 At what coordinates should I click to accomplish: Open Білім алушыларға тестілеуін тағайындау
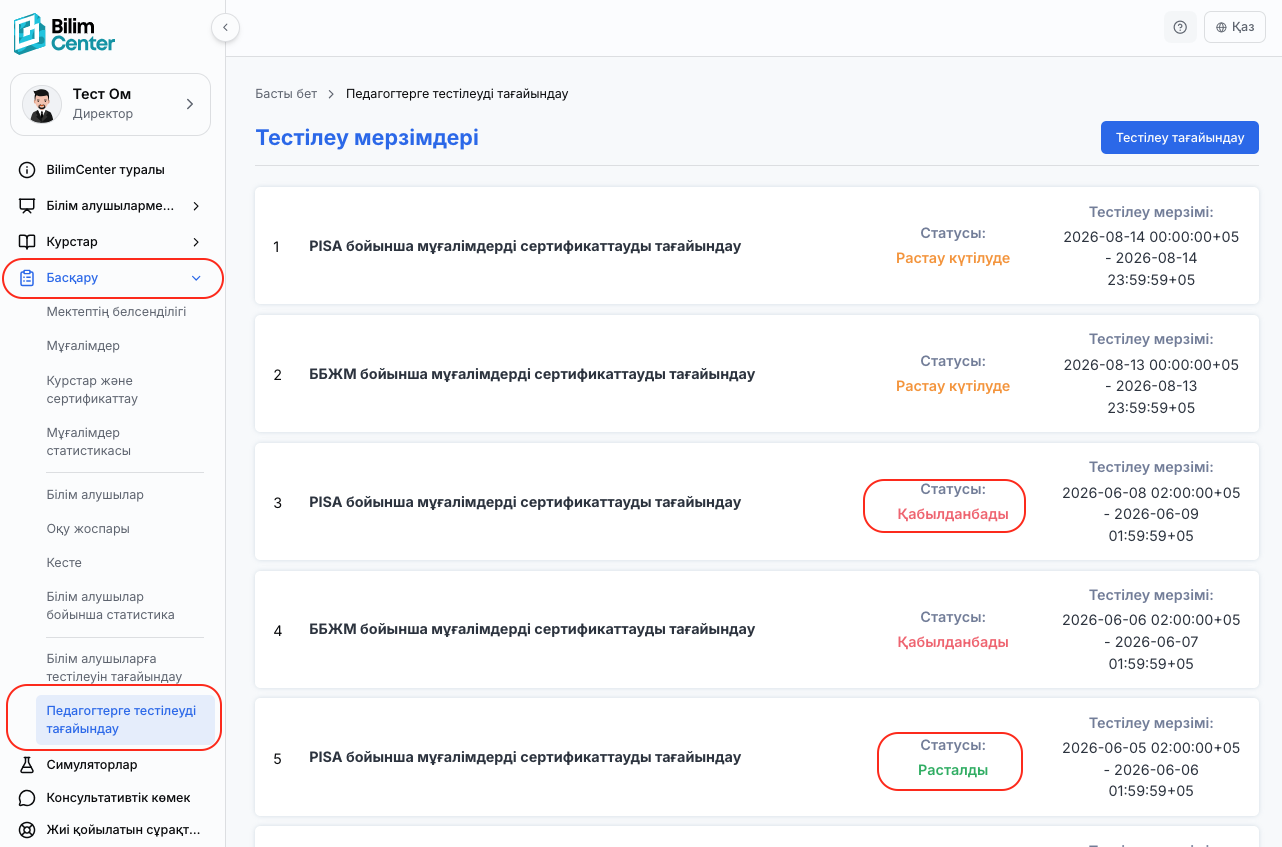point(114,668)
